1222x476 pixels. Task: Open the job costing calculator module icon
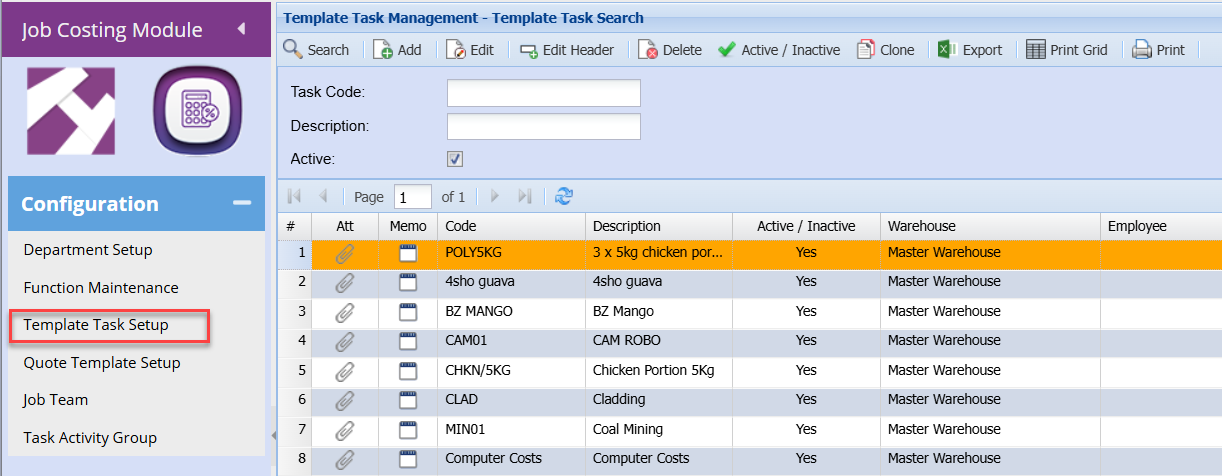(x=198, y=112)
